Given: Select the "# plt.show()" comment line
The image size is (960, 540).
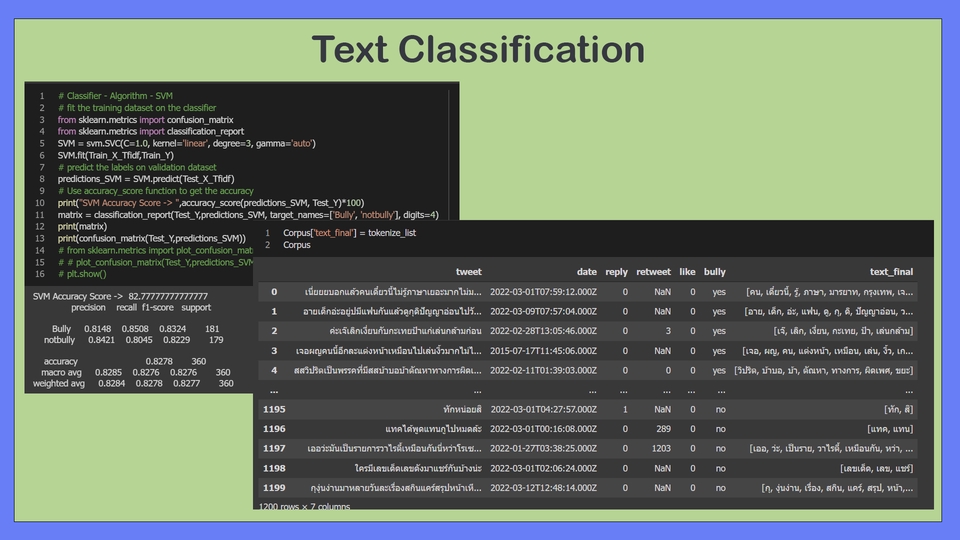Looking at the screenshot, I should [x=82, y=274].
